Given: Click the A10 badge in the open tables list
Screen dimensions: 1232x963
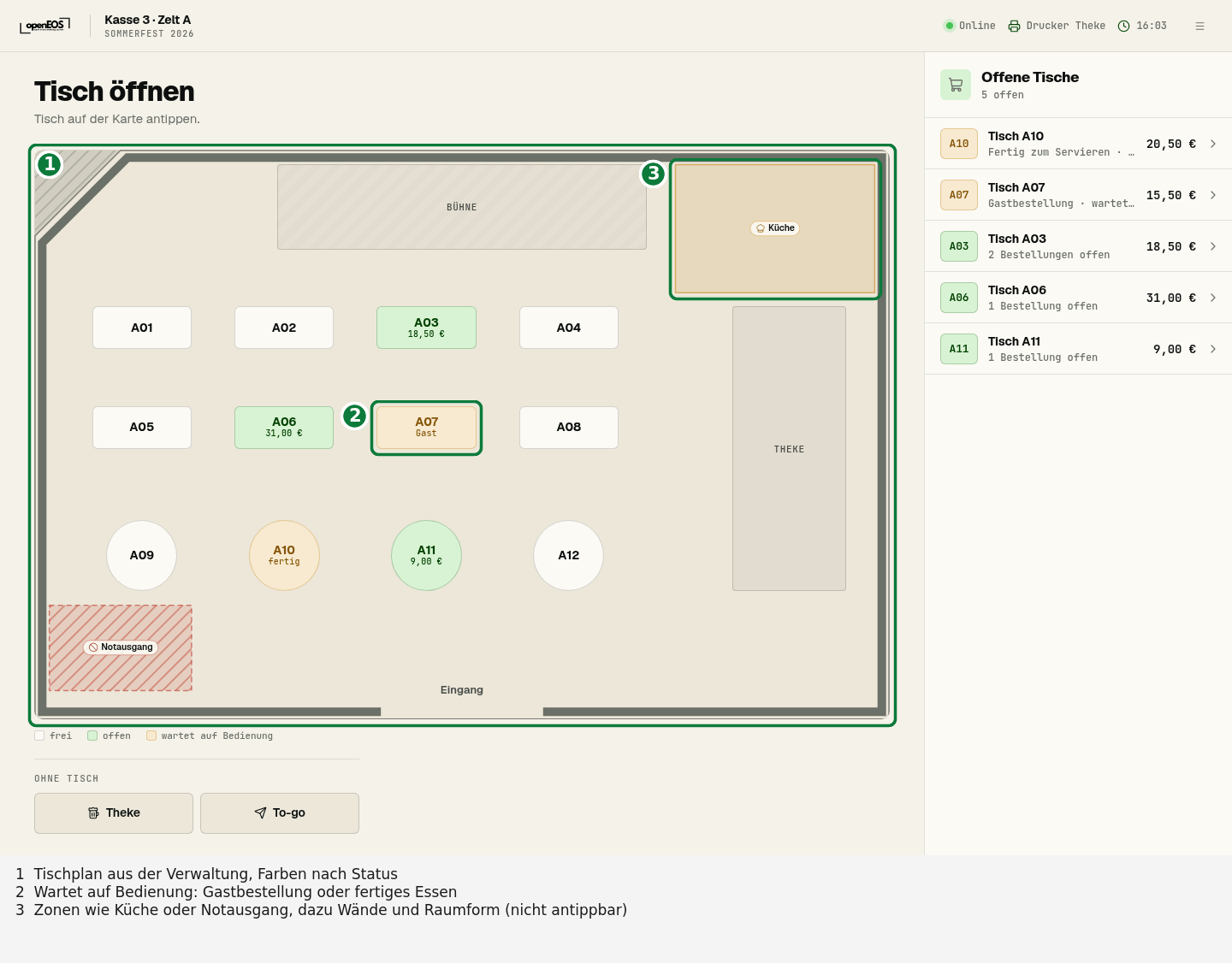Looking at the screenshot, I should tap(959, 144).
